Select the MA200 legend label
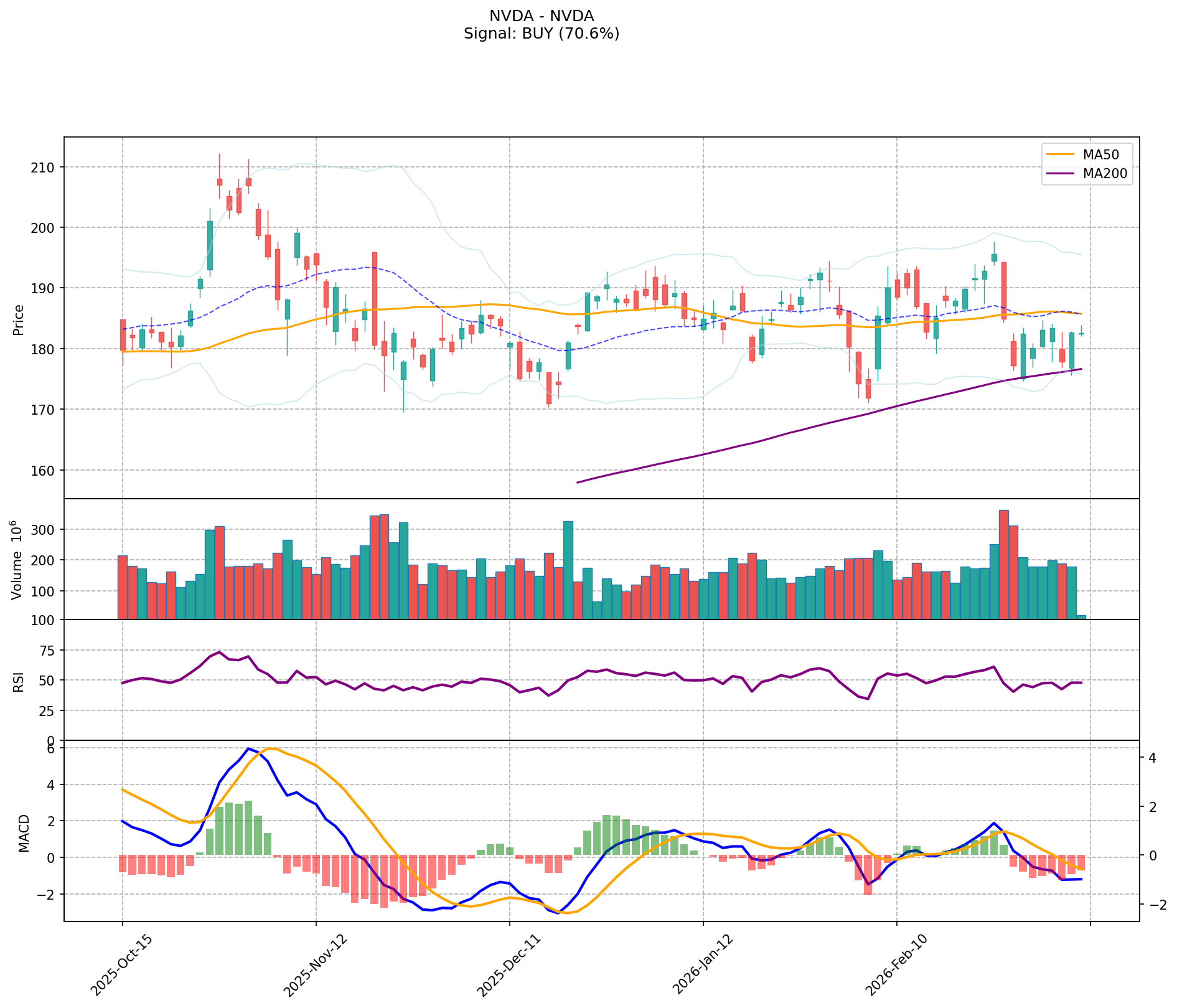Image resolution: width=1177 pixels, height=1008 pixels. [x=1105, y=174]
